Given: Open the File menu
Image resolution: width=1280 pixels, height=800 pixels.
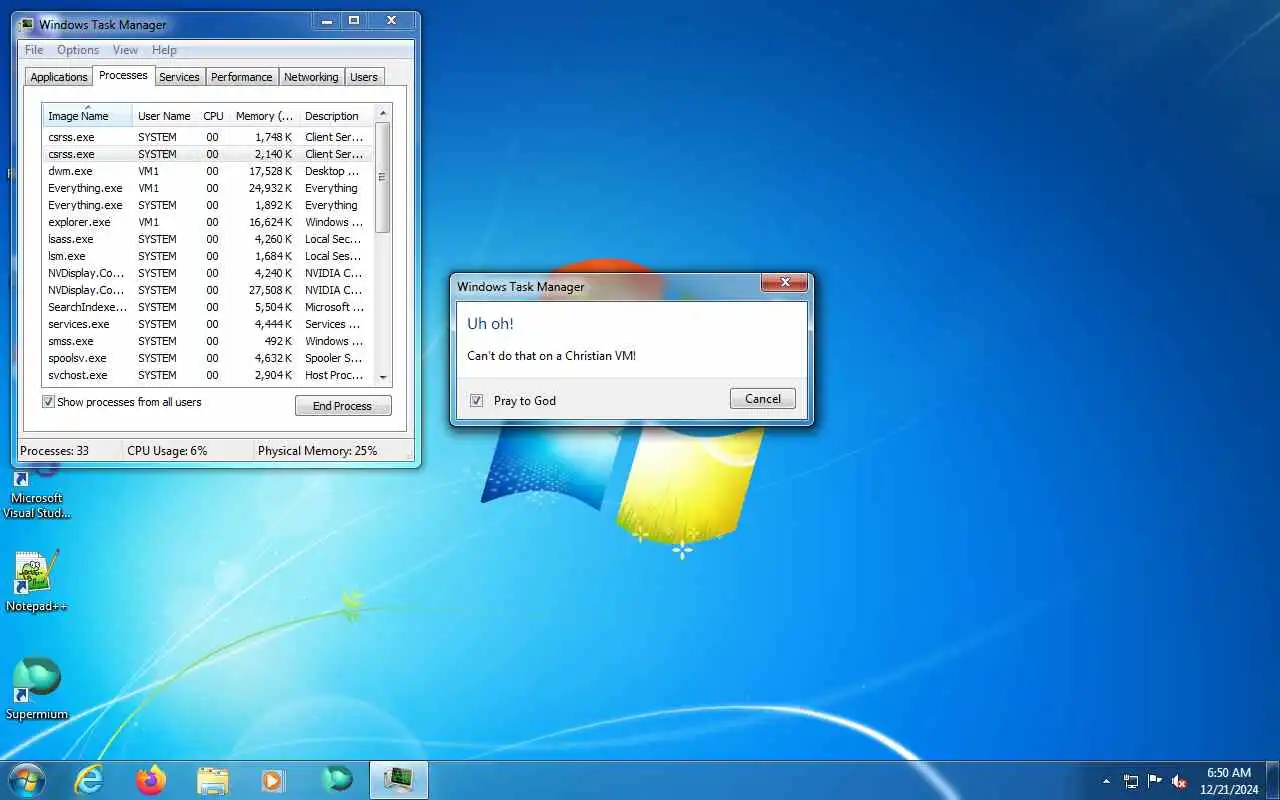Looking at the screenshot, I should click(x=34, y=50).
